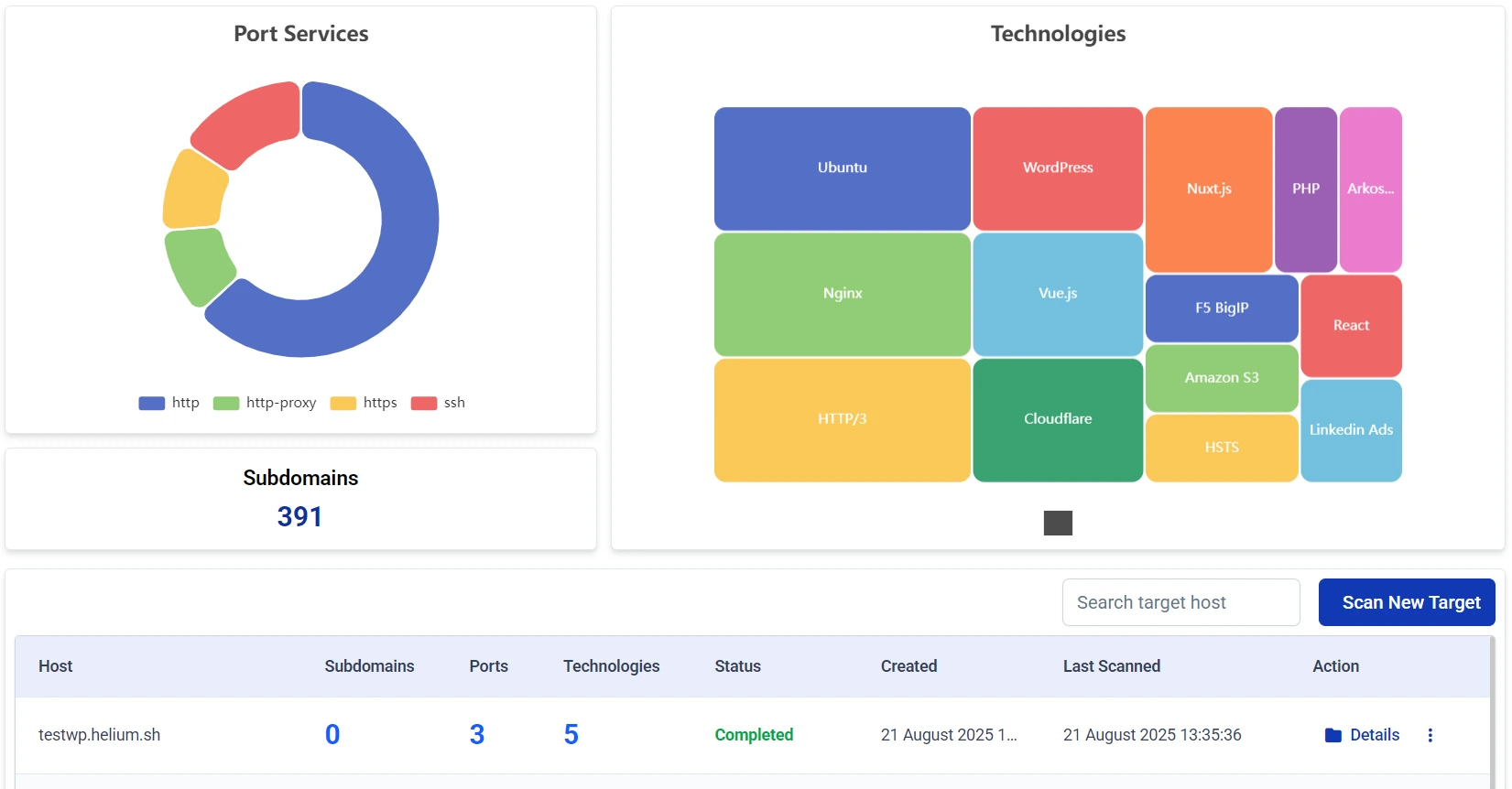The width and height of the screenshot is (1512, 789).
Task: Select the Linkedin Ads tile
Action: click(1351, 430)
